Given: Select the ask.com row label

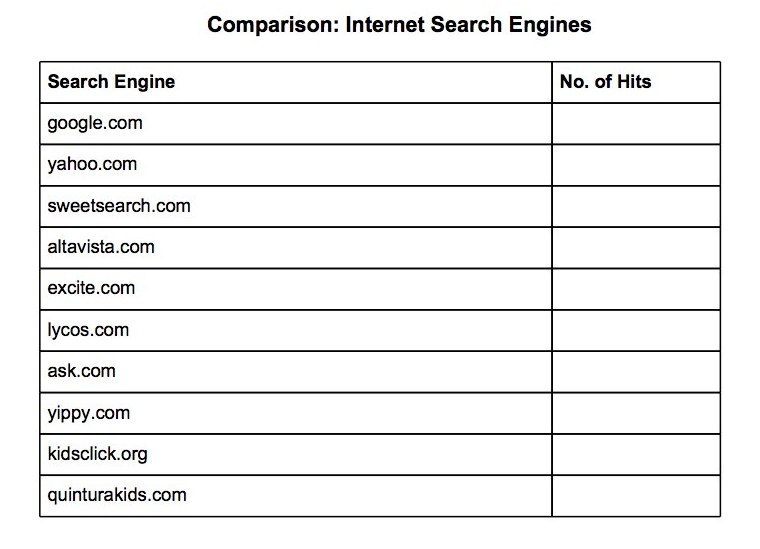Looking at the screenshot, I should [81, 371].
